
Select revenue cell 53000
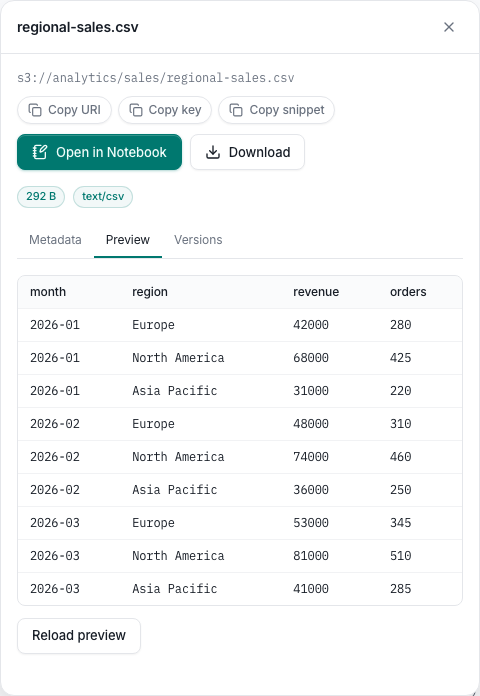pos(311,523)
